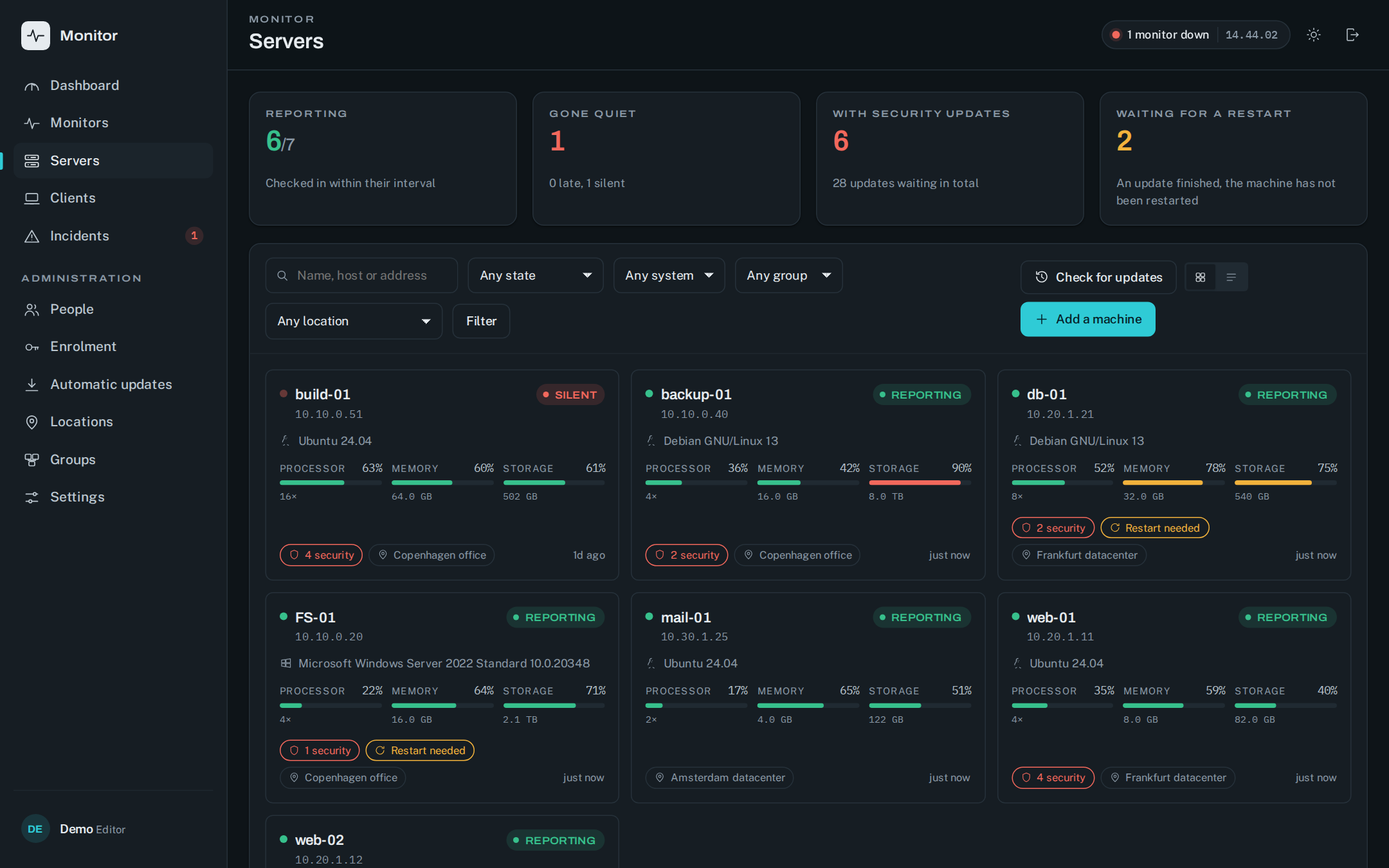Click Add a machine button
The width and height of the screenshot is (1389, 868).
pos(1088,319)
